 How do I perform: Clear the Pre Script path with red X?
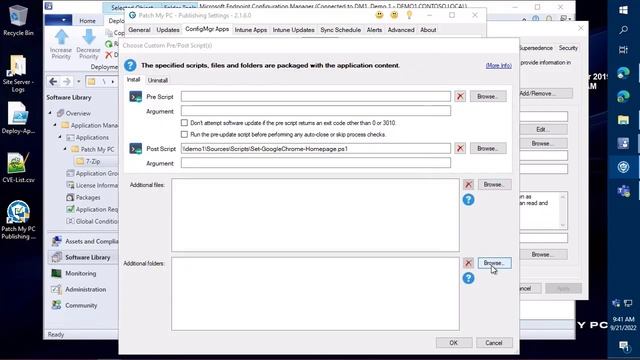point(460,96)
